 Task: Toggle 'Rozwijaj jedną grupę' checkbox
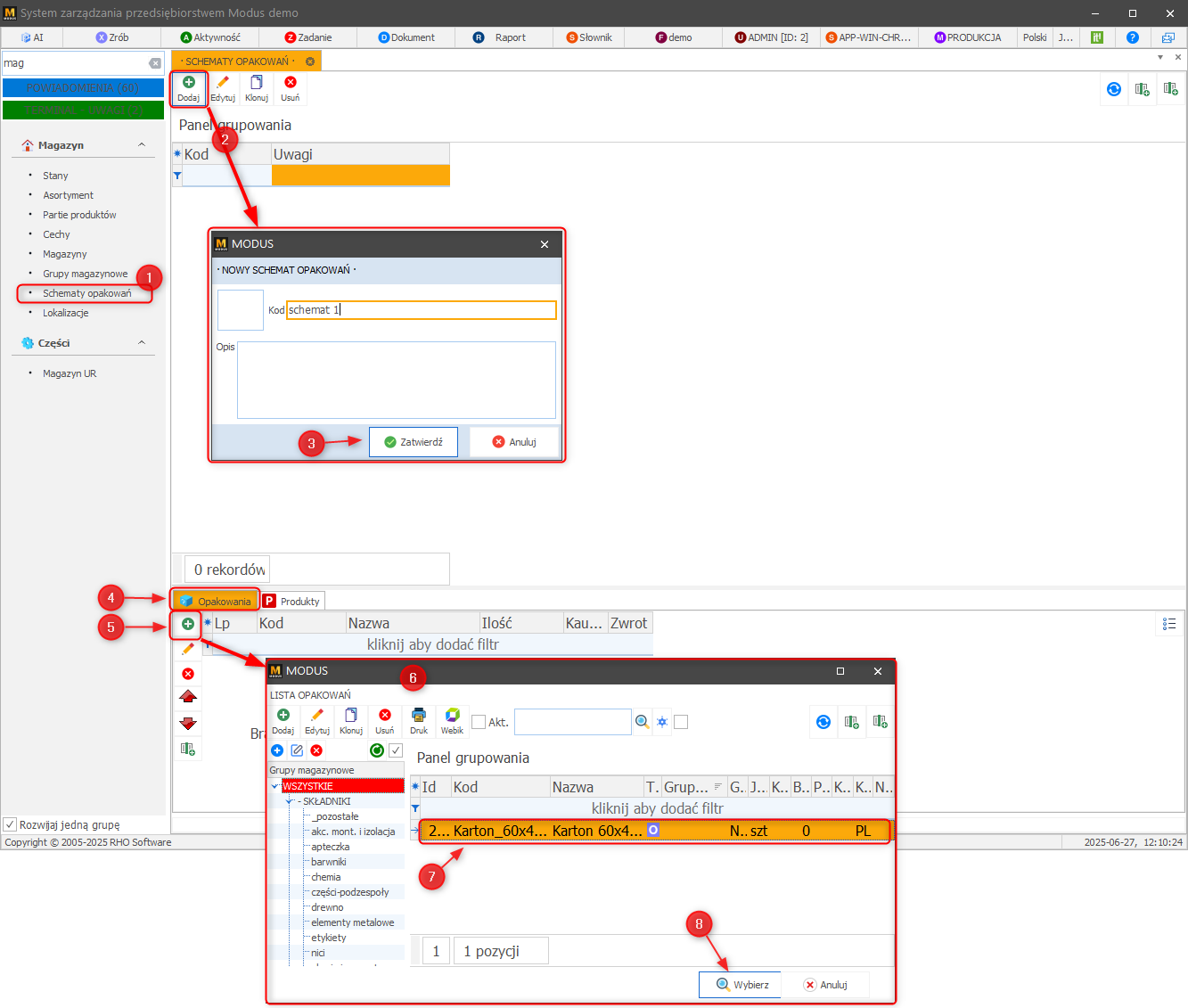pos(10,824)
